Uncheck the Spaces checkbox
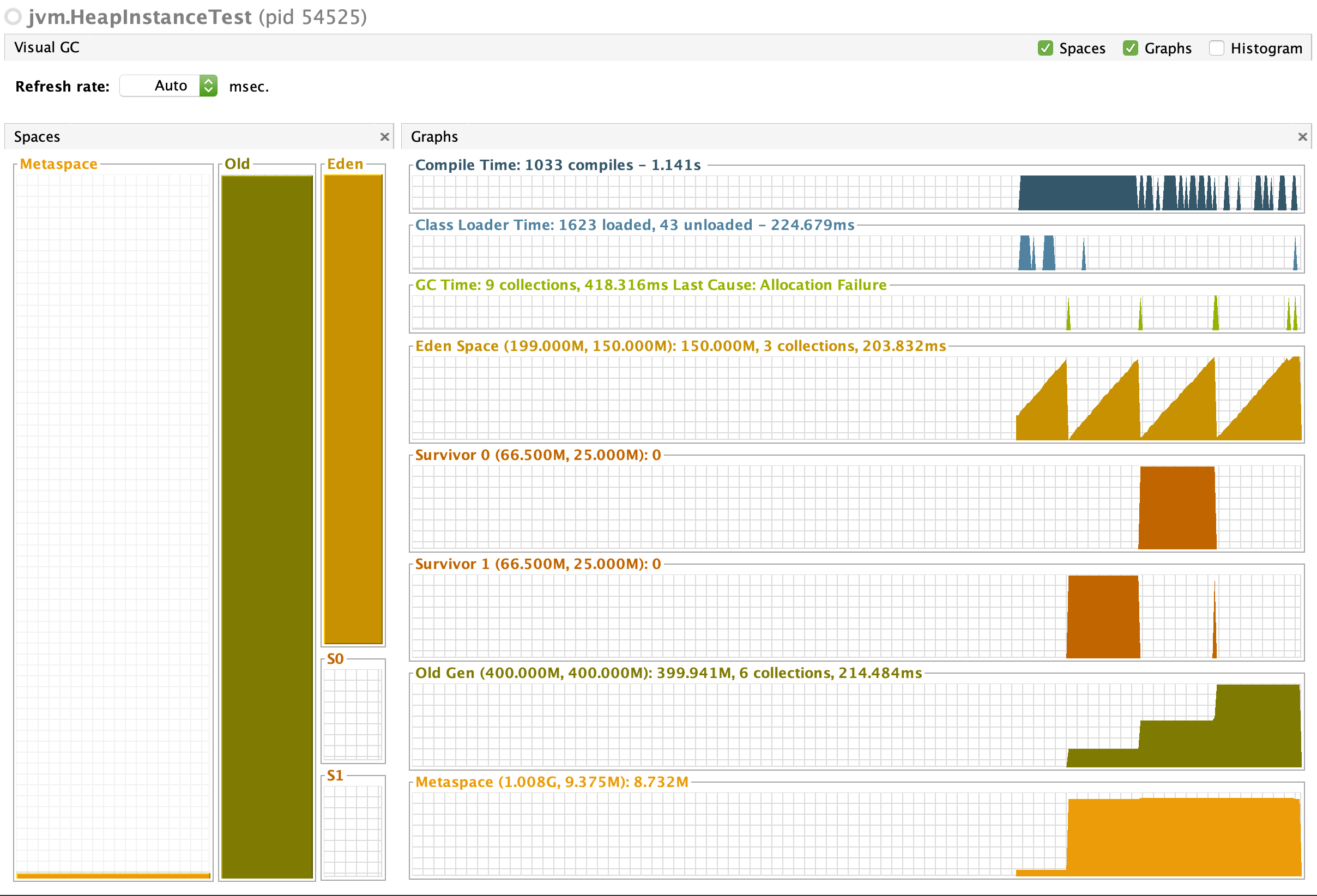Viewport: 1317px width, 896px height. tap(1045, 48)
